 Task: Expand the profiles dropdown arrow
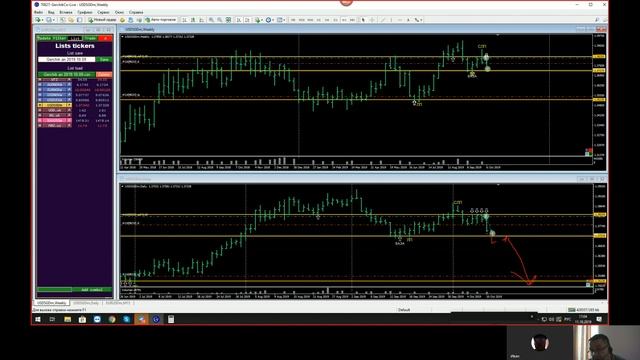click(x=53, y=20)
